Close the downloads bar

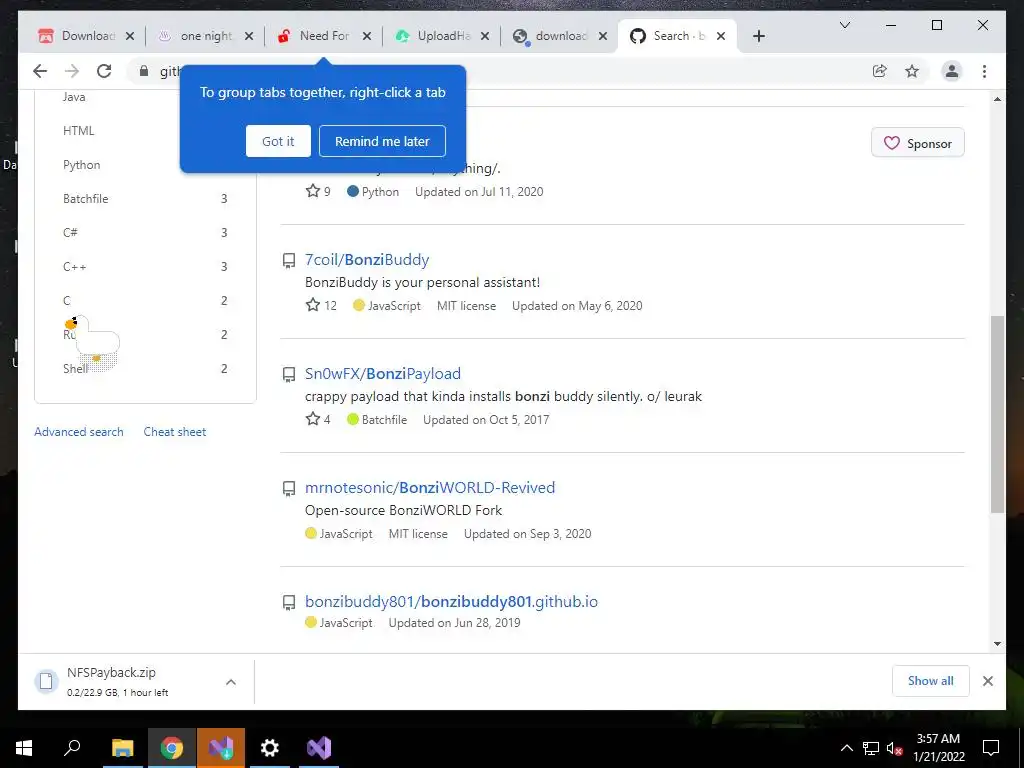point(988,681)
